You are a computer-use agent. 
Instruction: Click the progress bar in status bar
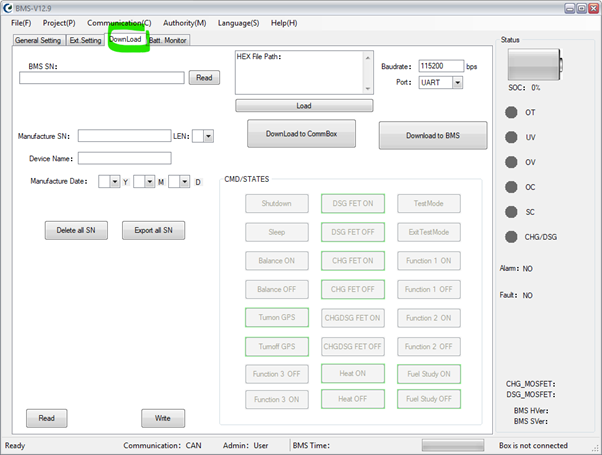[x=453, y=445]
